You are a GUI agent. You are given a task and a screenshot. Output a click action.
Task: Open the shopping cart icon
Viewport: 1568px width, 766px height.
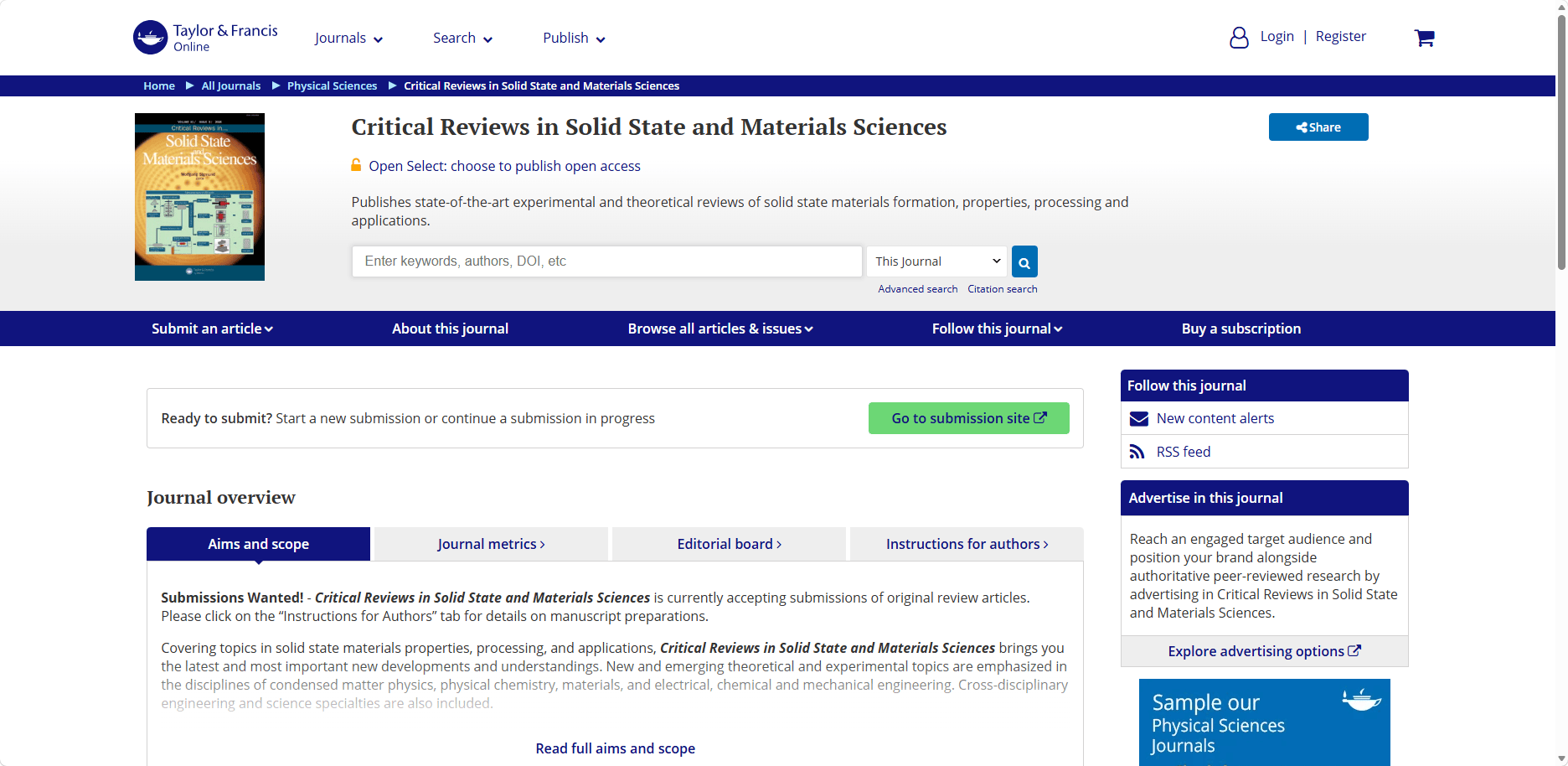click(1424, 38)
